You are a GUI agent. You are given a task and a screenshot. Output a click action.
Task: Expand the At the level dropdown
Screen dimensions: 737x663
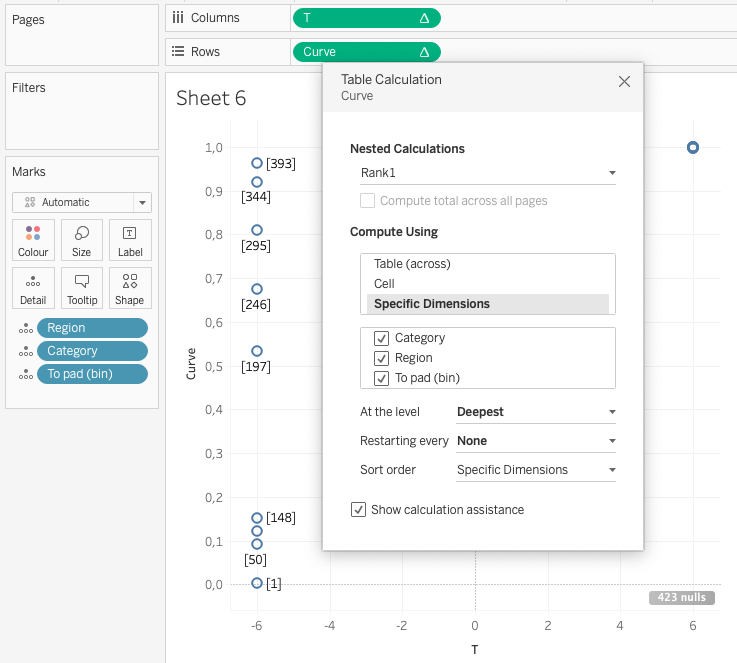pos(535,411)
